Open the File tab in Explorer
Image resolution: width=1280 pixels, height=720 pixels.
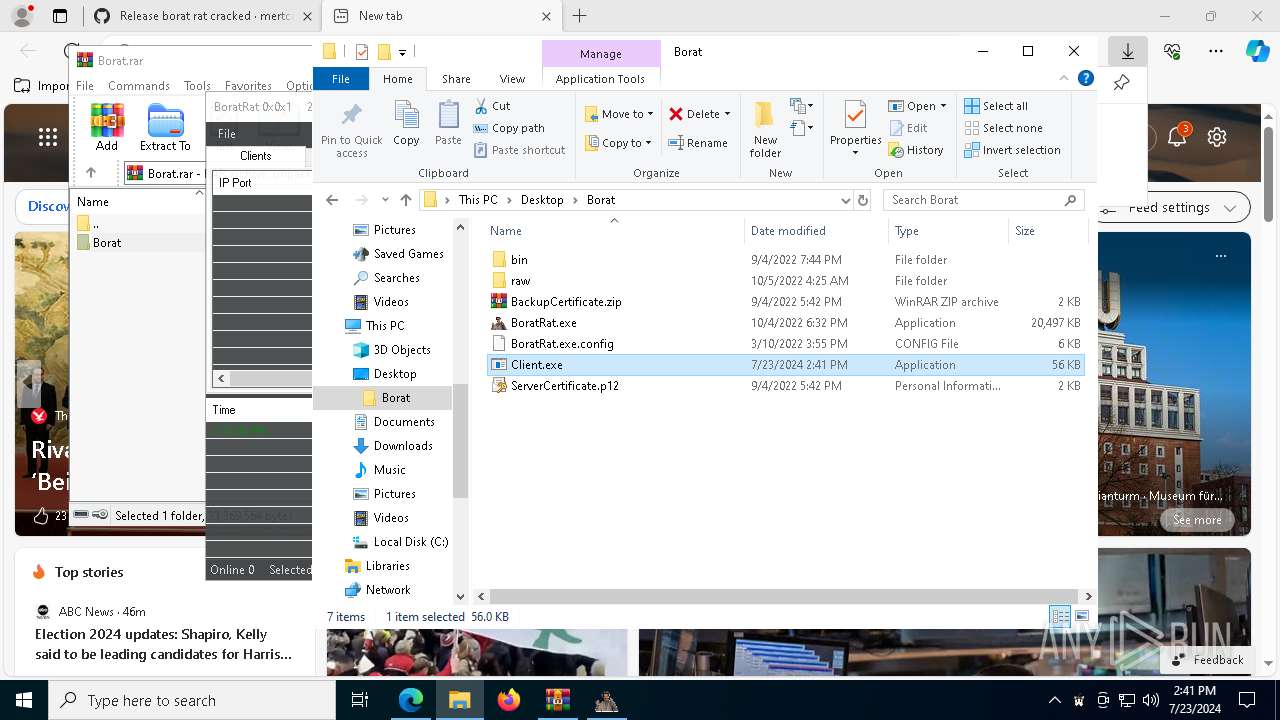pos(341,79)
